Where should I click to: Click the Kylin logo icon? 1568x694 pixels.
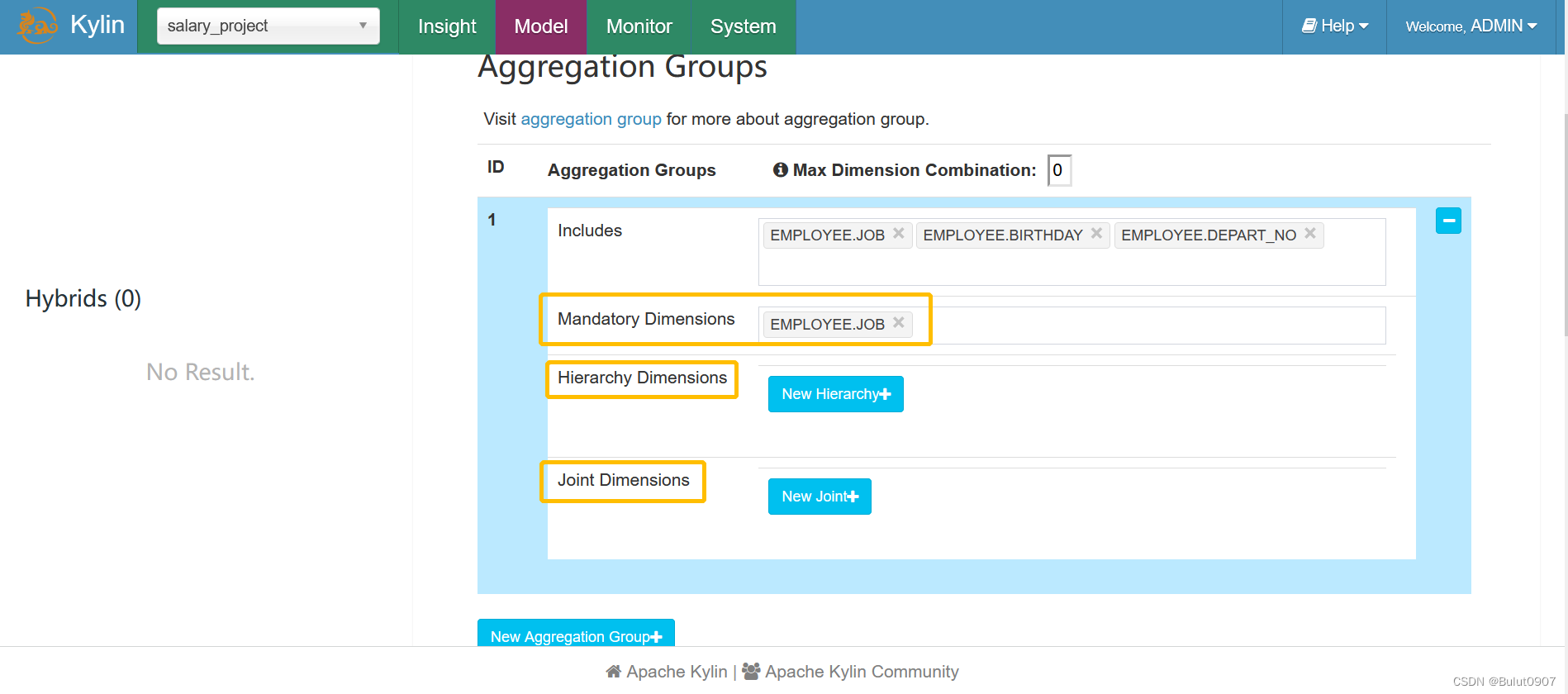[x=37, y=26]
